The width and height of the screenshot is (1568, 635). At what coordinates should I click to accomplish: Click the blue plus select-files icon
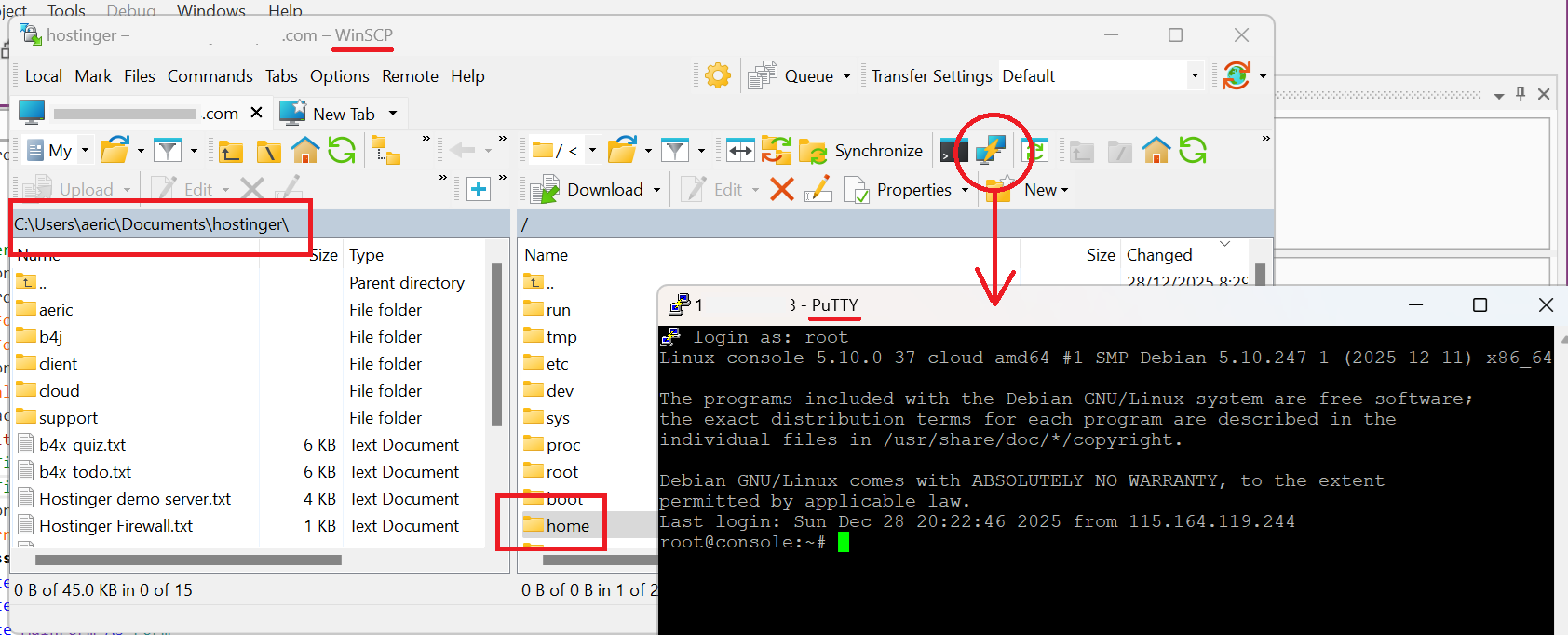[x=479, y=189]
